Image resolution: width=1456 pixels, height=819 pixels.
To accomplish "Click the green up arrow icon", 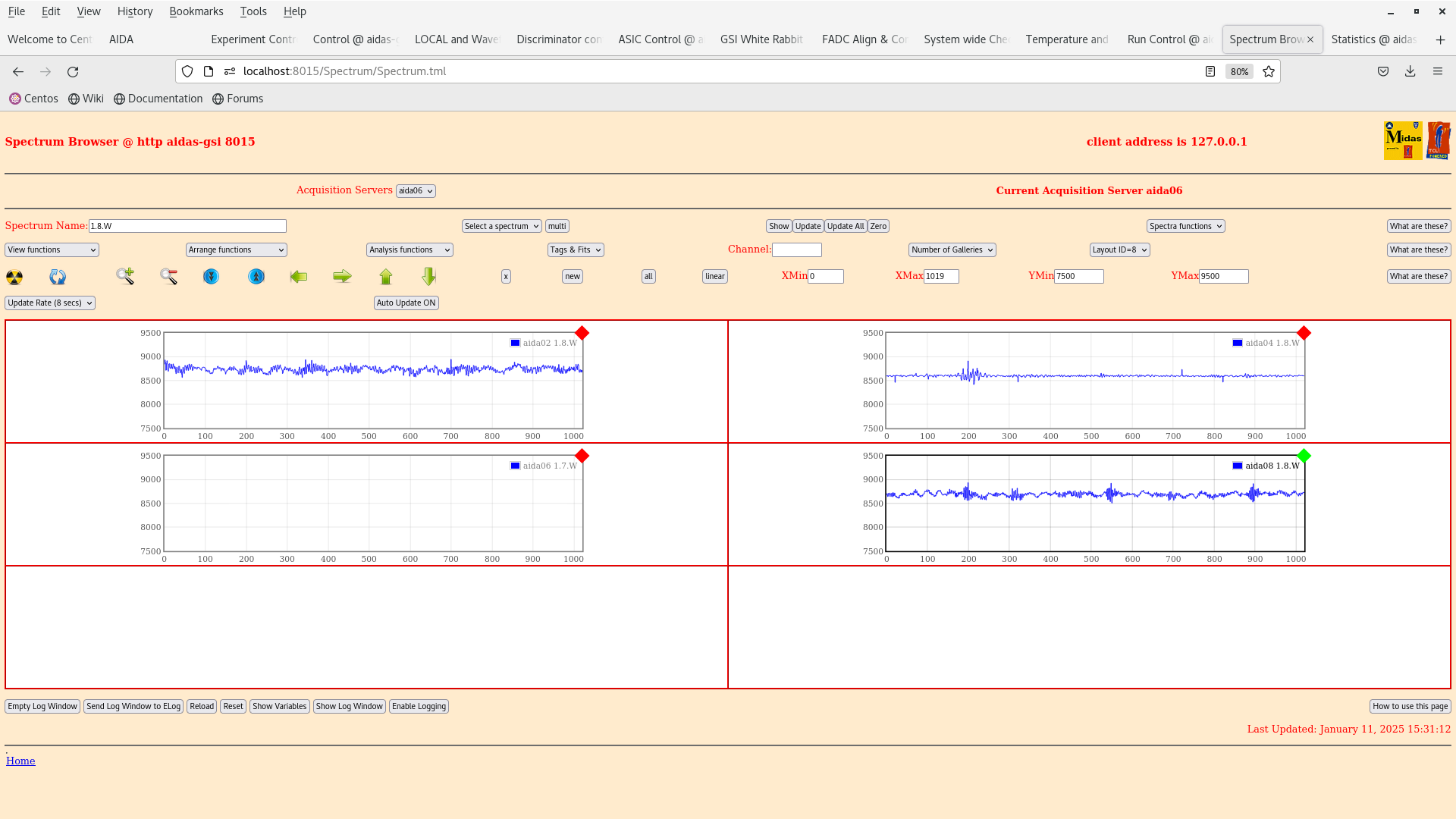I will tap(386, 277).
